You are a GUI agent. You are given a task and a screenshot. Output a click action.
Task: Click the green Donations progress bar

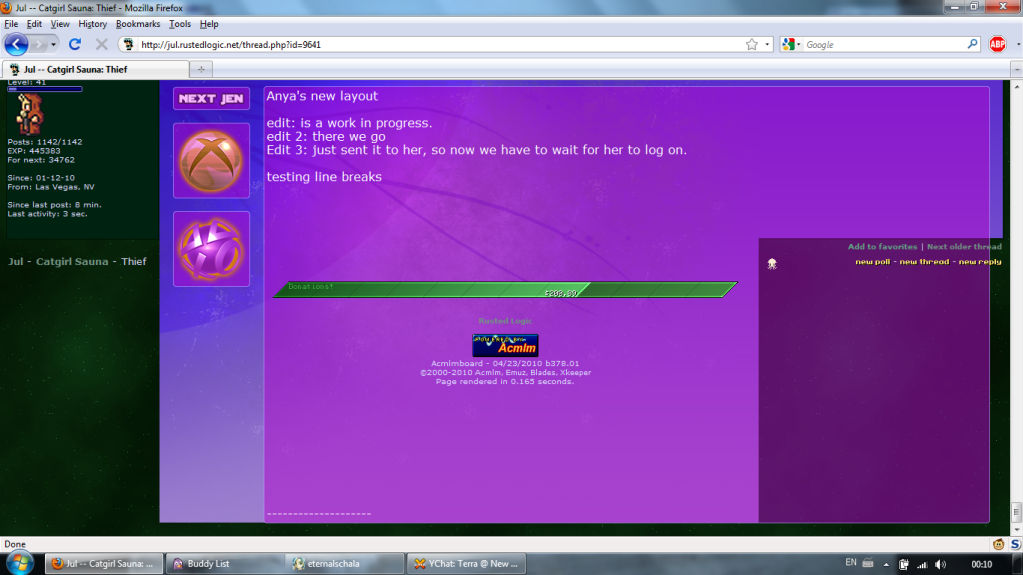pyautogui.click(x=505, y=289)
